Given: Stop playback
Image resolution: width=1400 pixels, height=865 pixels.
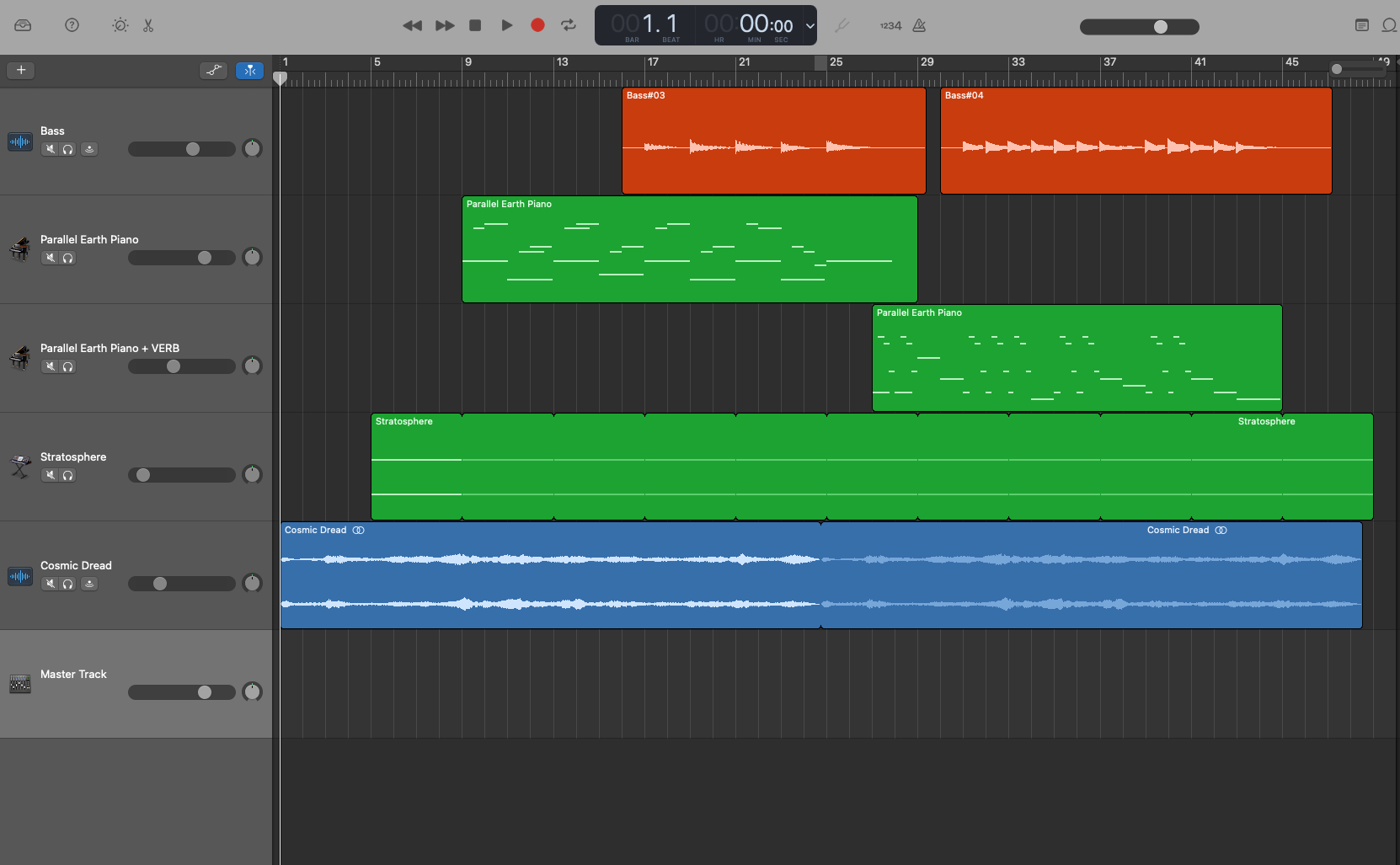Looking at the screenshot, I should pyautogui.click(x=475, y=25).
